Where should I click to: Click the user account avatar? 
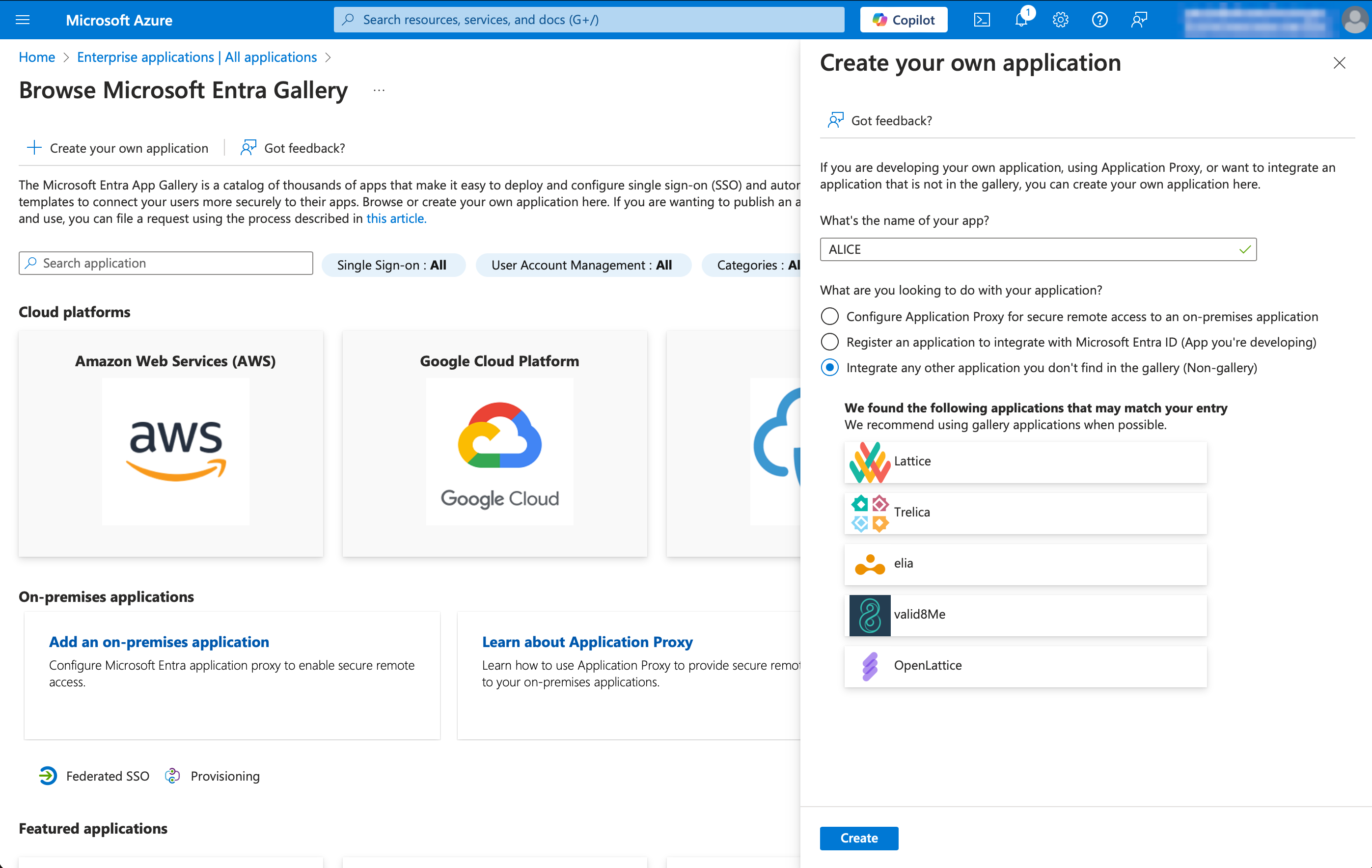[x=1355, y=20]
